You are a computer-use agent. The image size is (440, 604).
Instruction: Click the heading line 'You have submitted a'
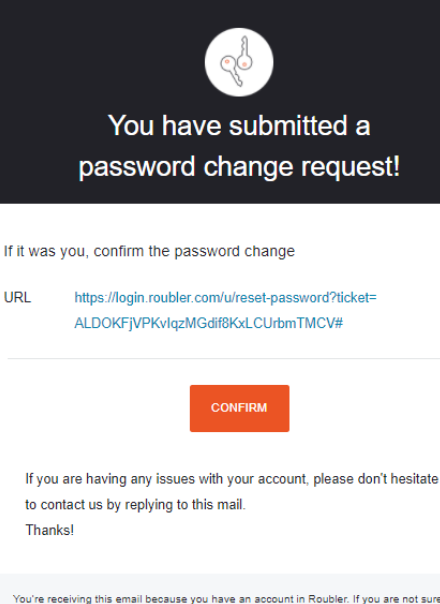click(239, 126)
